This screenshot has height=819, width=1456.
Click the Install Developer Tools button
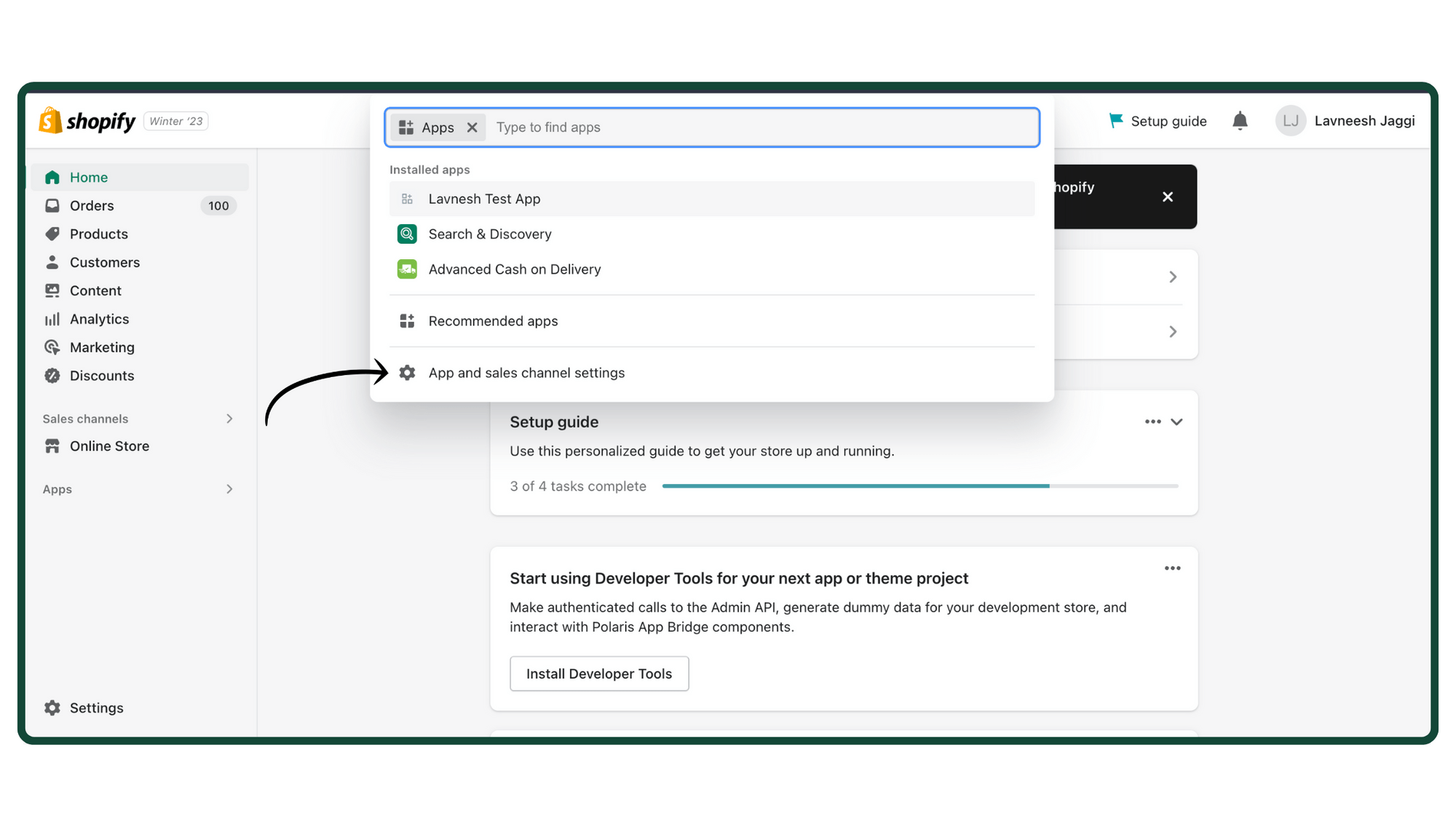coord(598,673)
